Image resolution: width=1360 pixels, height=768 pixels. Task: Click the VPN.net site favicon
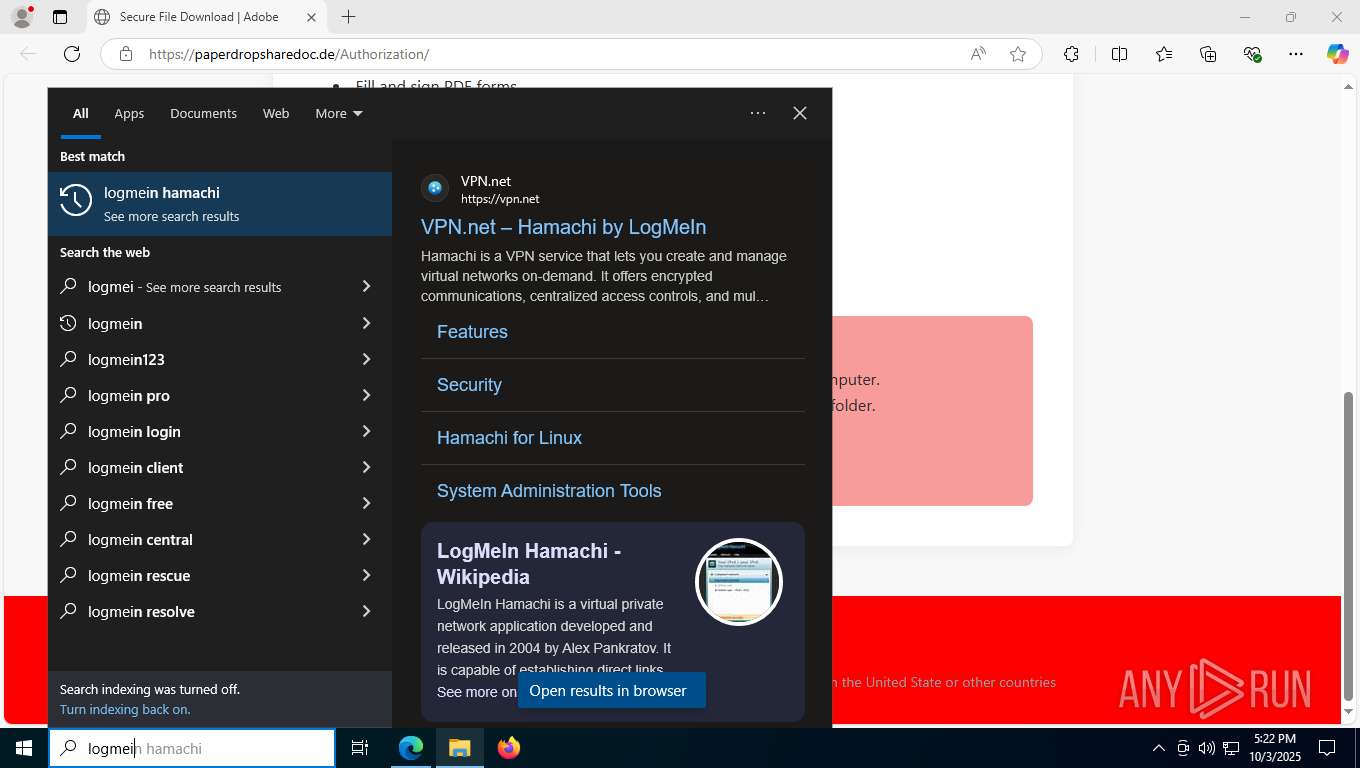tap(435, 187)
